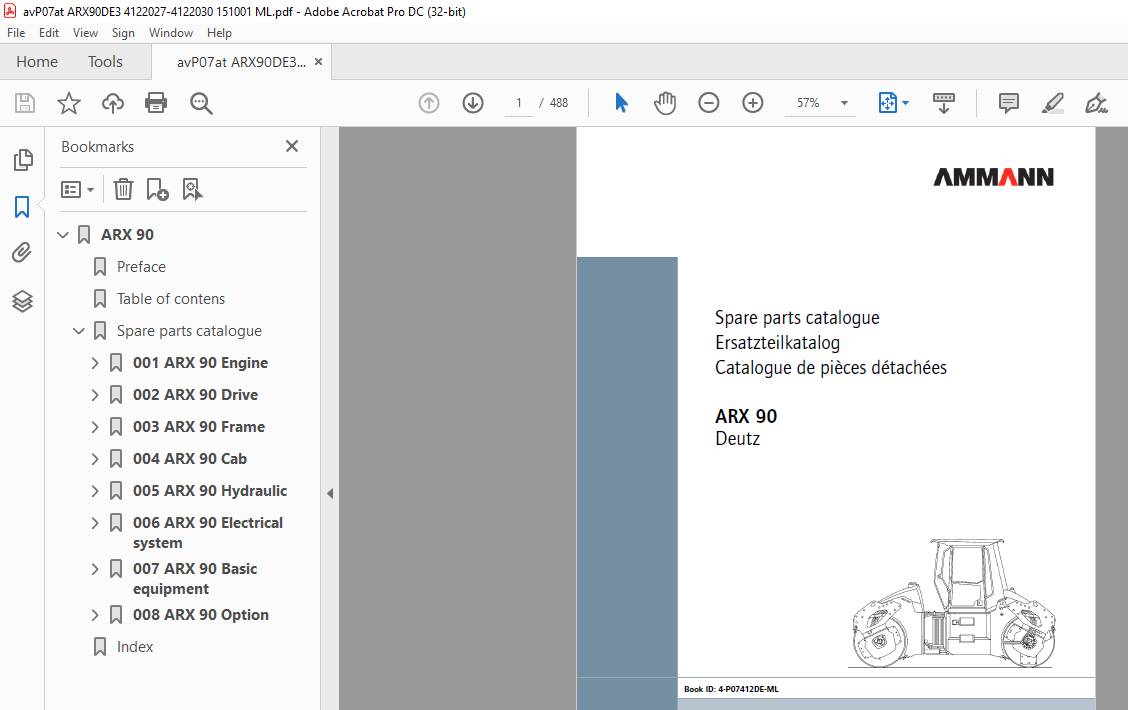Jump to the Index bookmark
The image size is (1128, 710).
135,647
